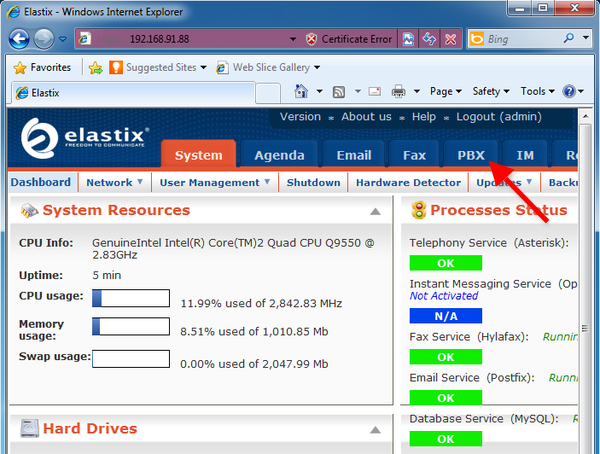
Task: Collapse the System Resources panel
Action: pyautogui.click(x=375, y=211)
